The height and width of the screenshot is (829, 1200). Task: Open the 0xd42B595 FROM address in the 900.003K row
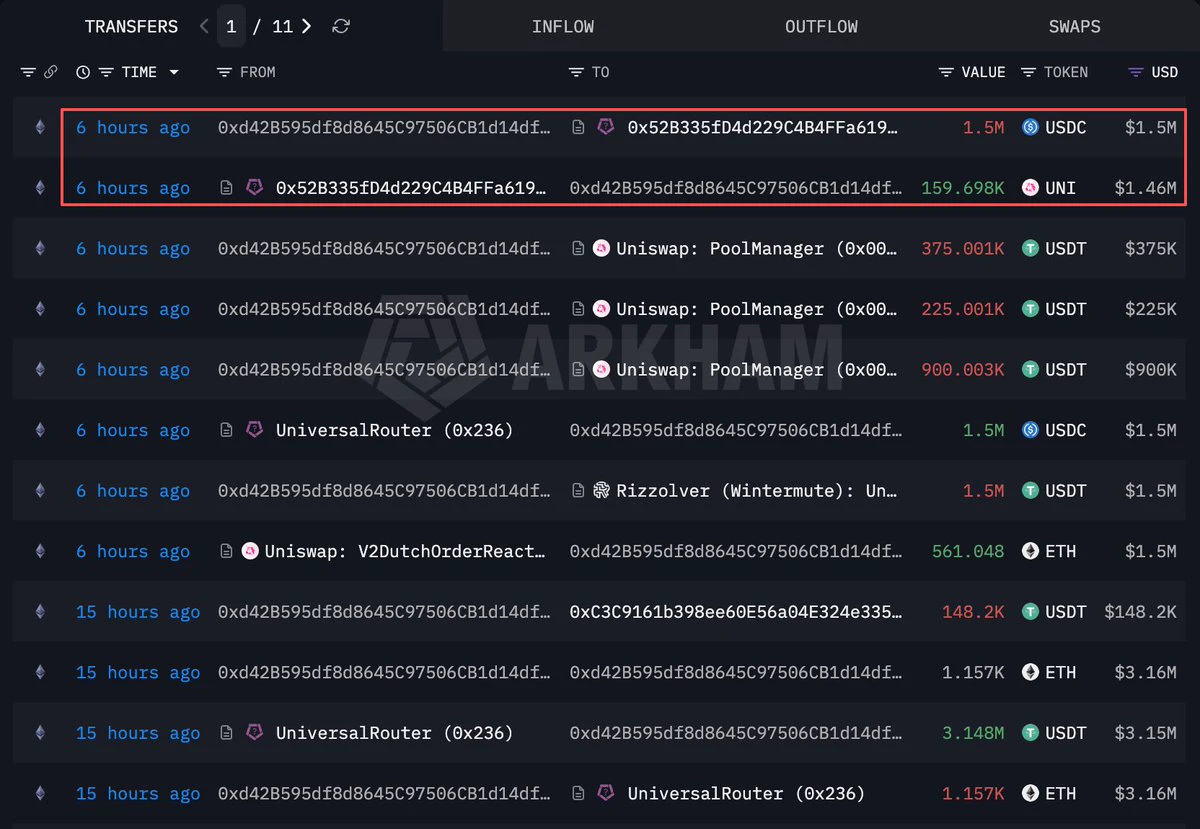pos(384,369)
